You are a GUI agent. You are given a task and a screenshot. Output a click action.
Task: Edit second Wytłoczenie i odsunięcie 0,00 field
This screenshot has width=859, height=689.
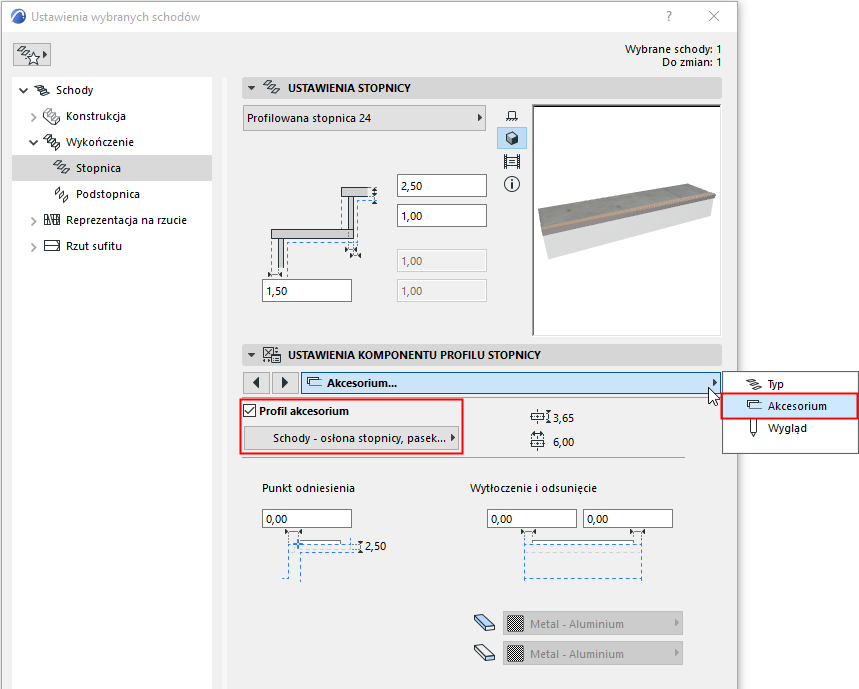pos(628,519)
